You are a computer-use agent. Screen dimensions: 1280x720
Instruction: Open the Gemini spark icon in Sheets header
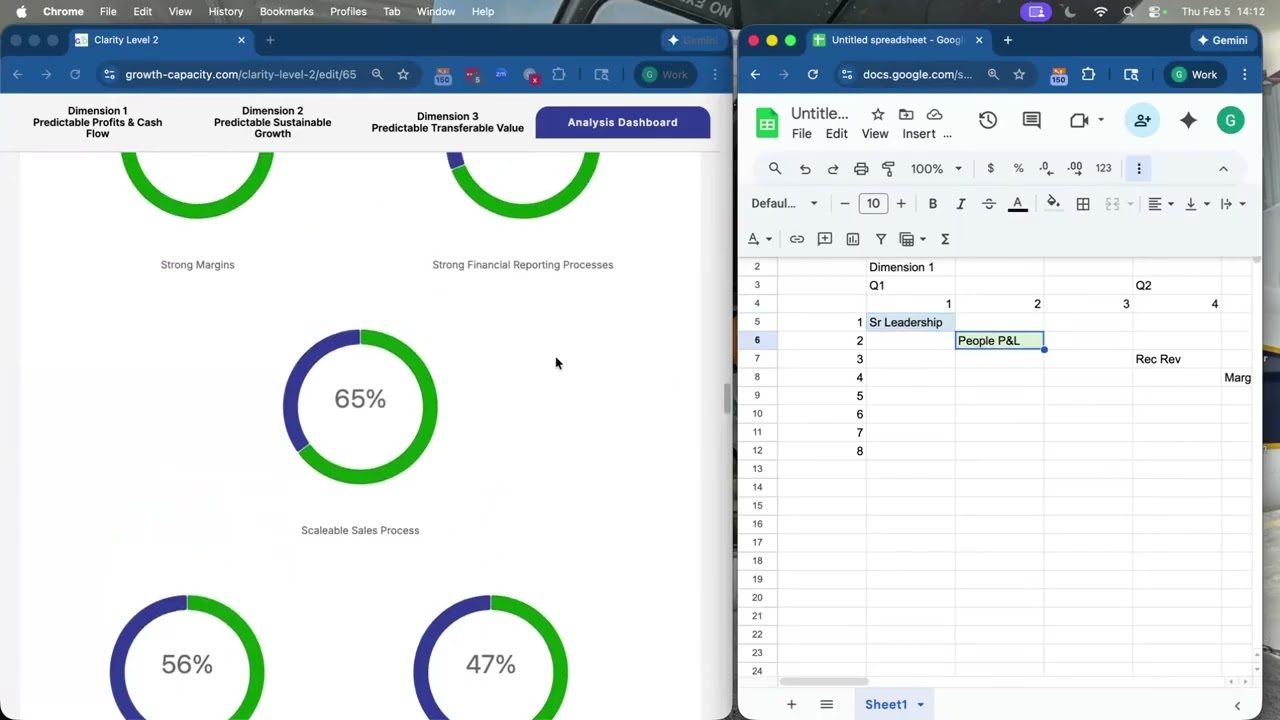(1188, 120)
